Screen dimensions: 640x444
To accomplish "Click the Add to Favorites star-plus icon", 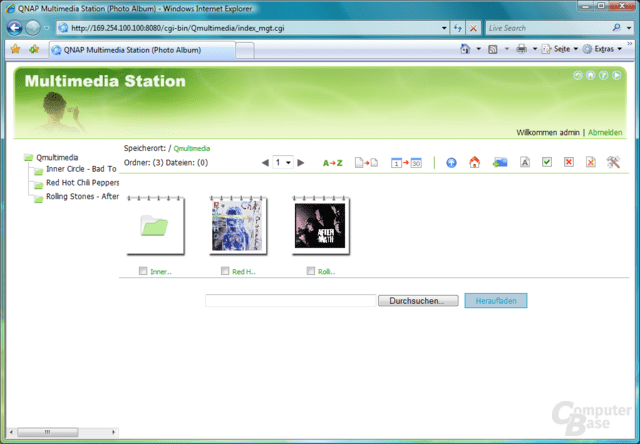I will click(34, 49).
